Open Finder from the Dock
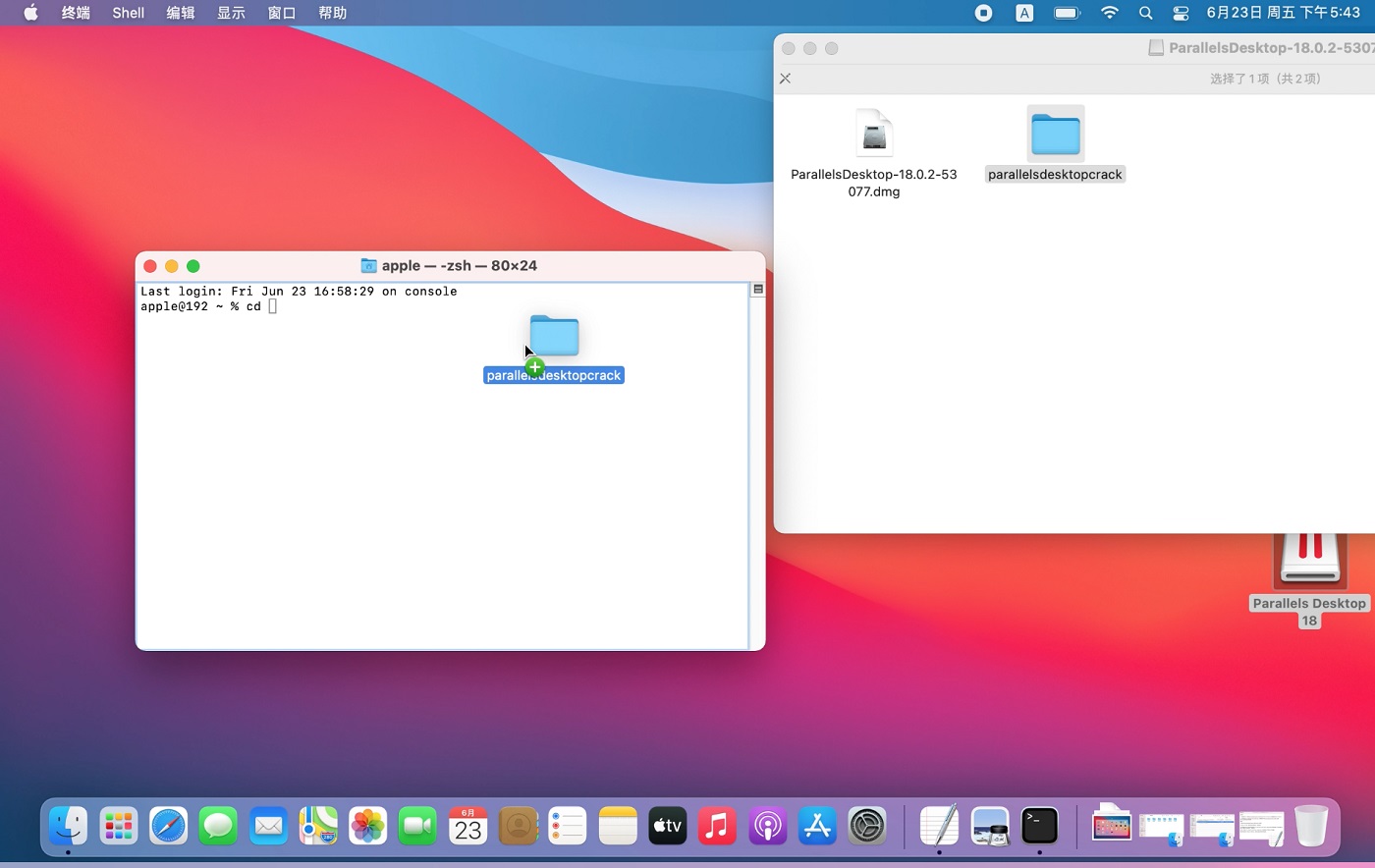This screenshot has width=1375, height=868. pos(69,826)
